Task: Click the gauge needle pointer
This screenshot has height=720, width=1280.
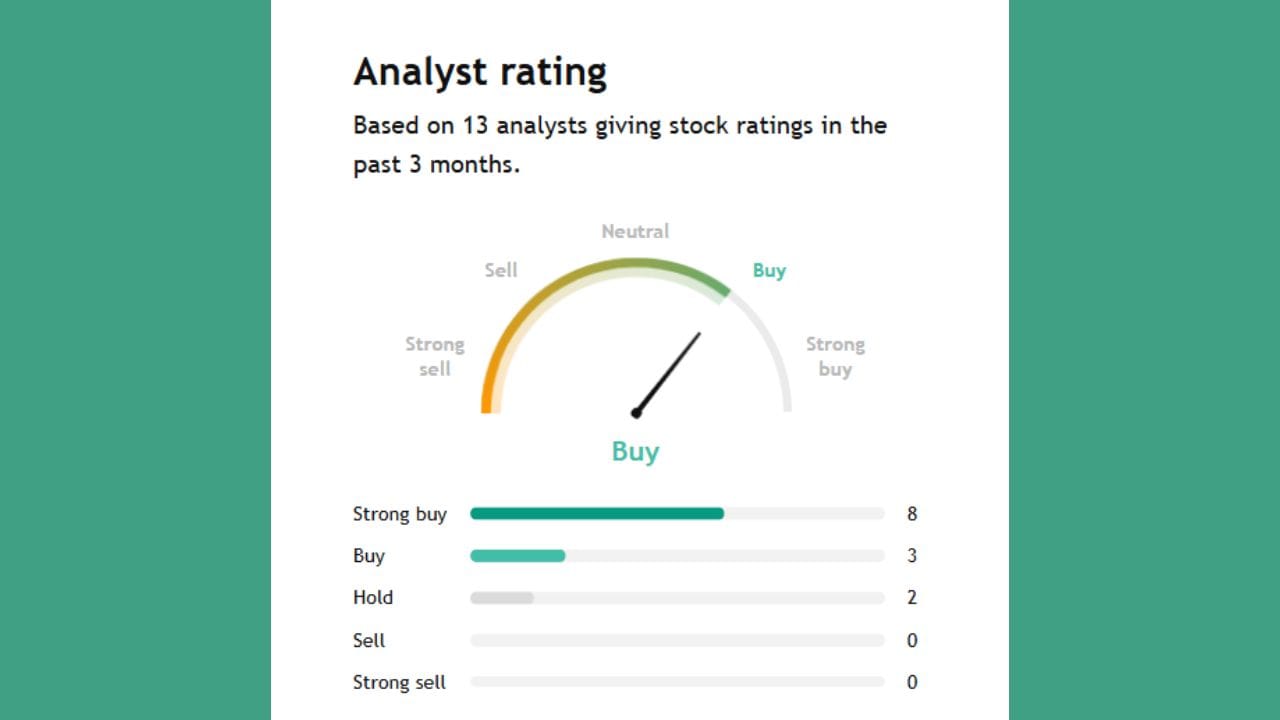Action: coord(668,373)
